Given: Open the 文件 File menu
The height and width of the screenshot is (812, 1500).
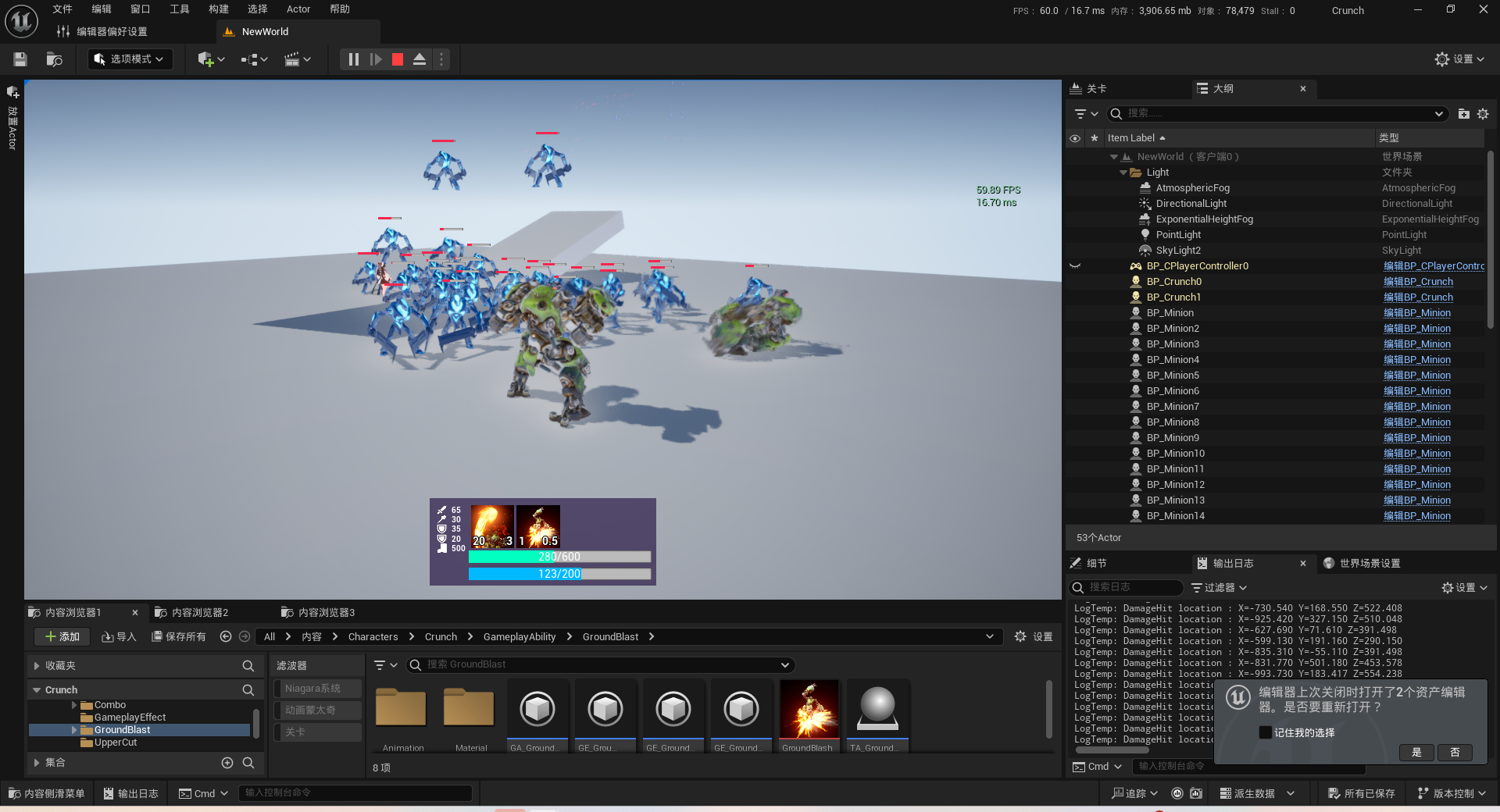Looking at the screenshot, I should (x=62, y=9).
